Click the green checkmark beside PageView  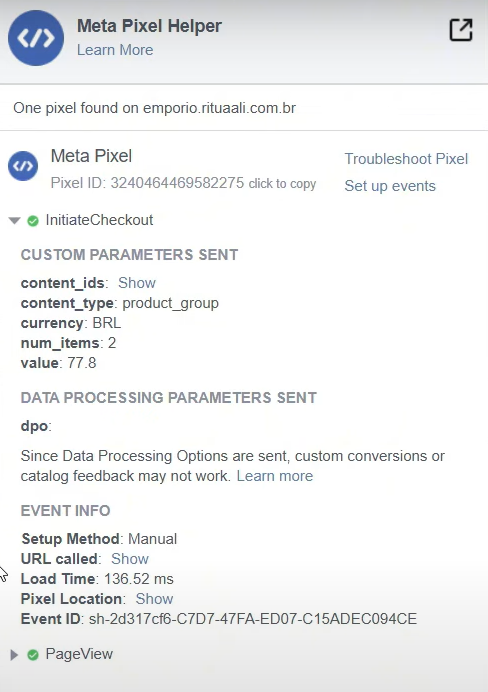click(x=33, y=654)
